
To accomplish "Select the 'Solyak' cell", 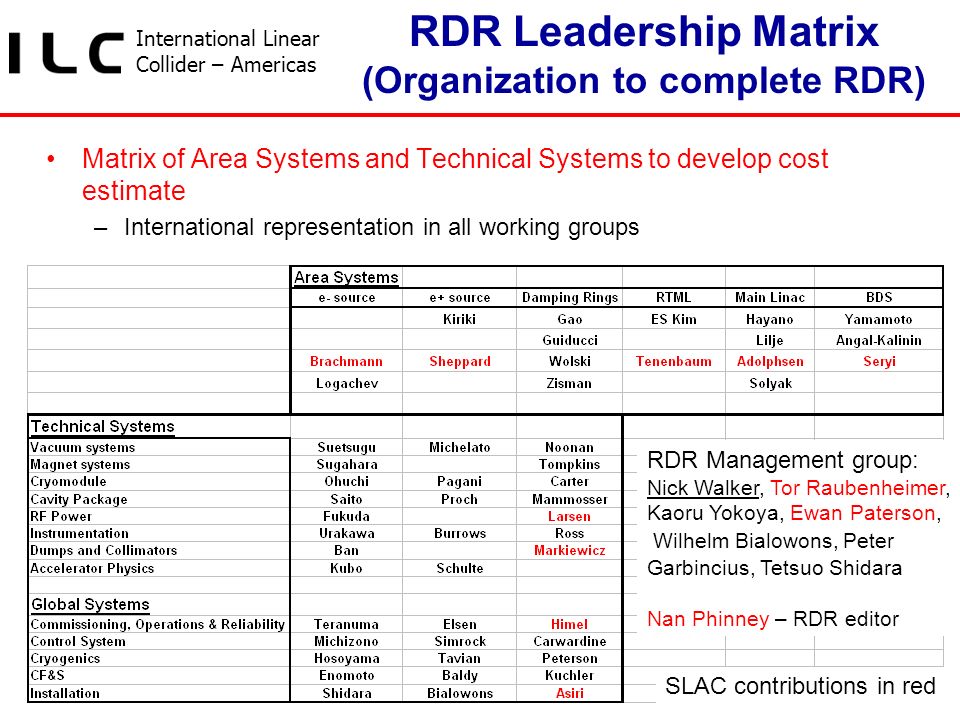I will point(771,383).
